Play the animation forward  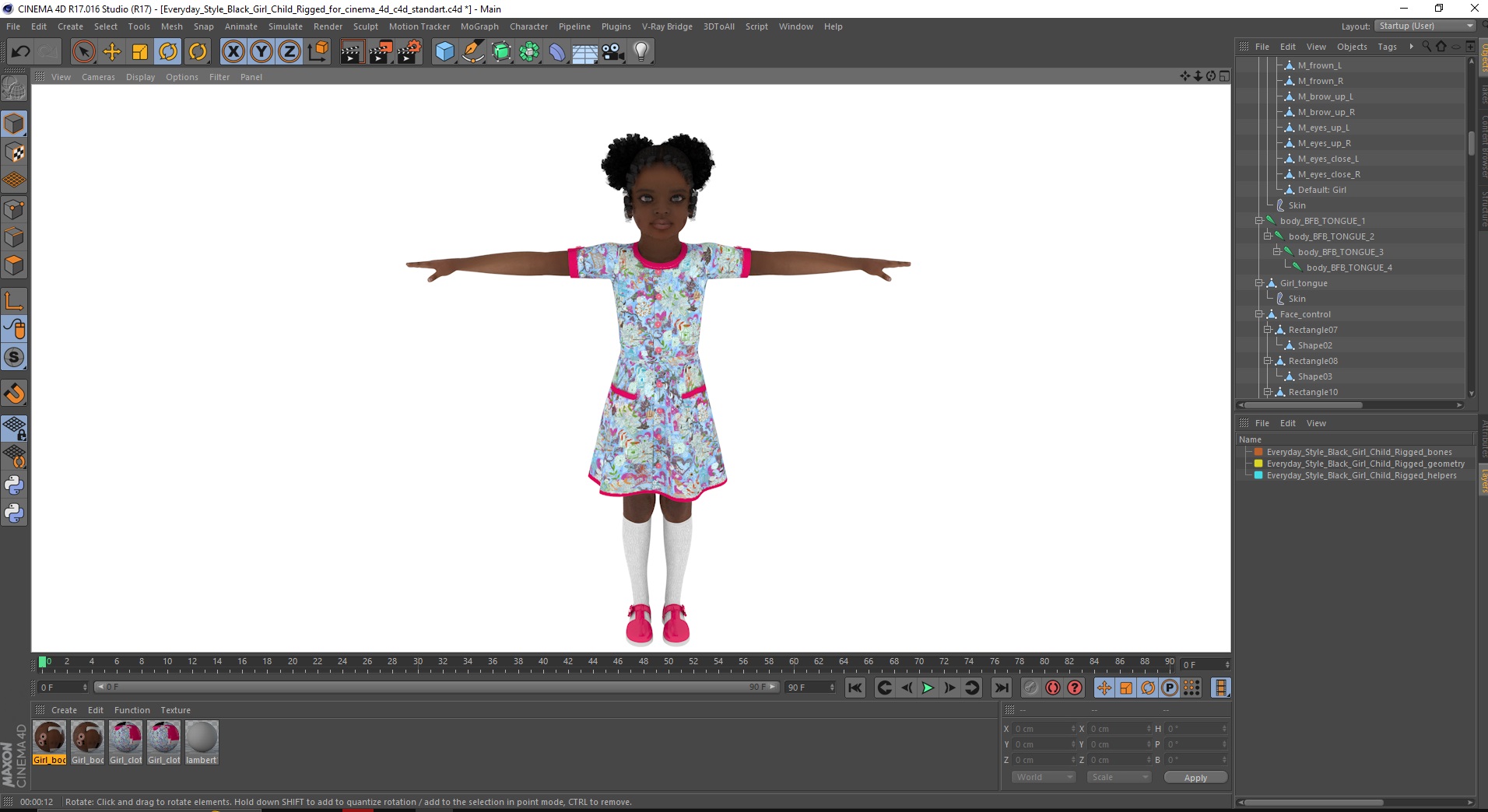point(928,688)
